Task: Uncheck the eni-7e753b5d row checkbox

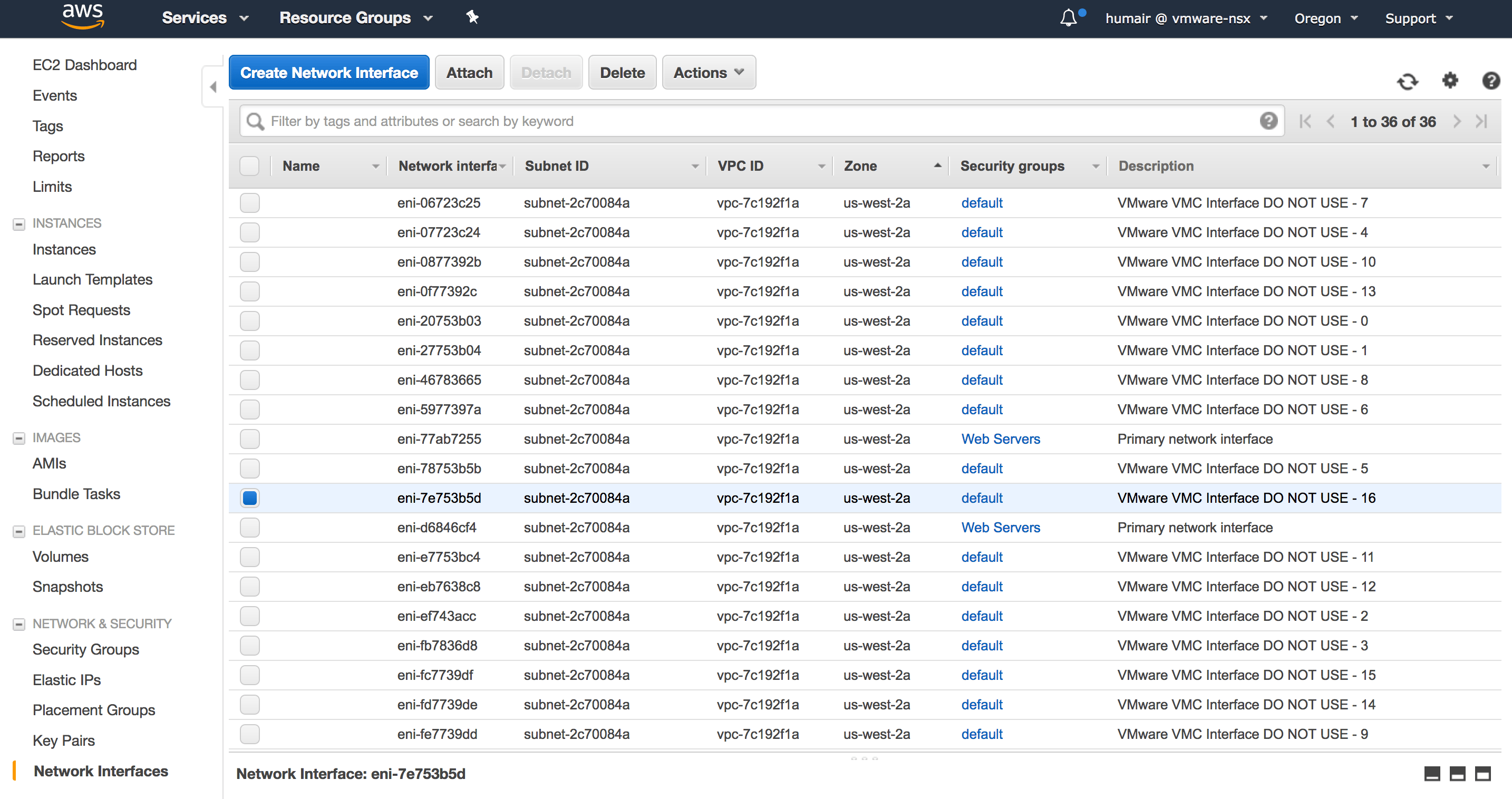Action: 249,498
